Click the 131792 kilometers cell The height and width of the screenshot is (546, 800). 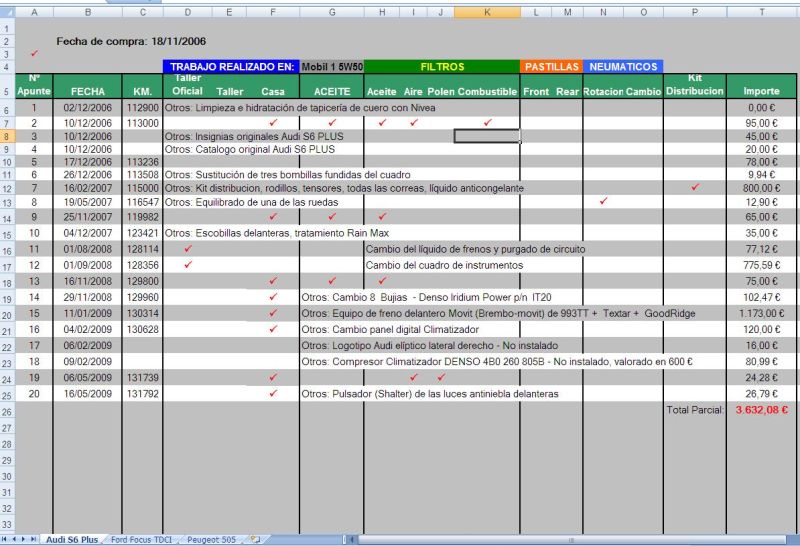(142, 393)
